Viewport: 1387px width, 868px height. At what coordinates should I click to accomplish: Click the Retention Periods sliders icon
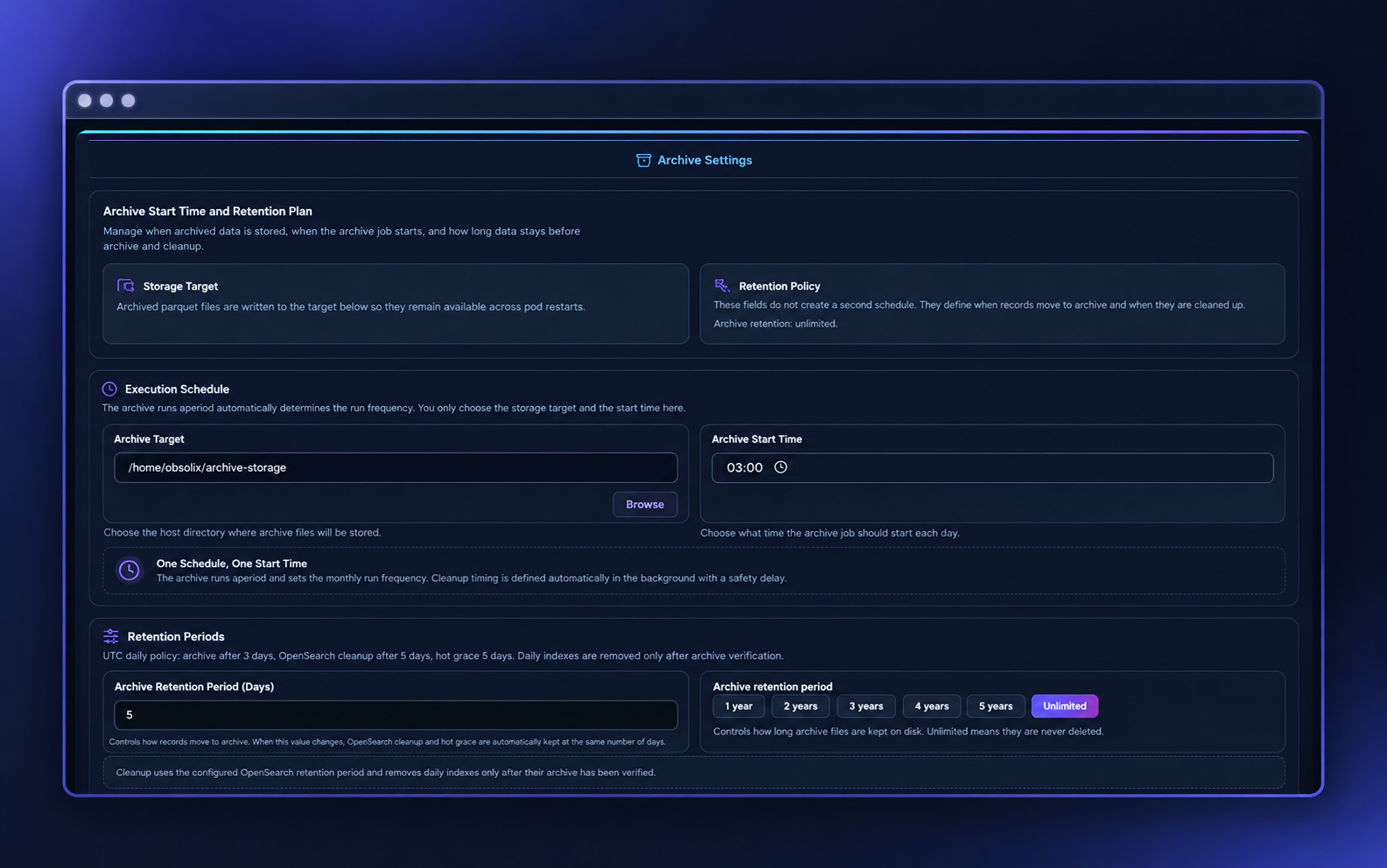tap(111, 636)
